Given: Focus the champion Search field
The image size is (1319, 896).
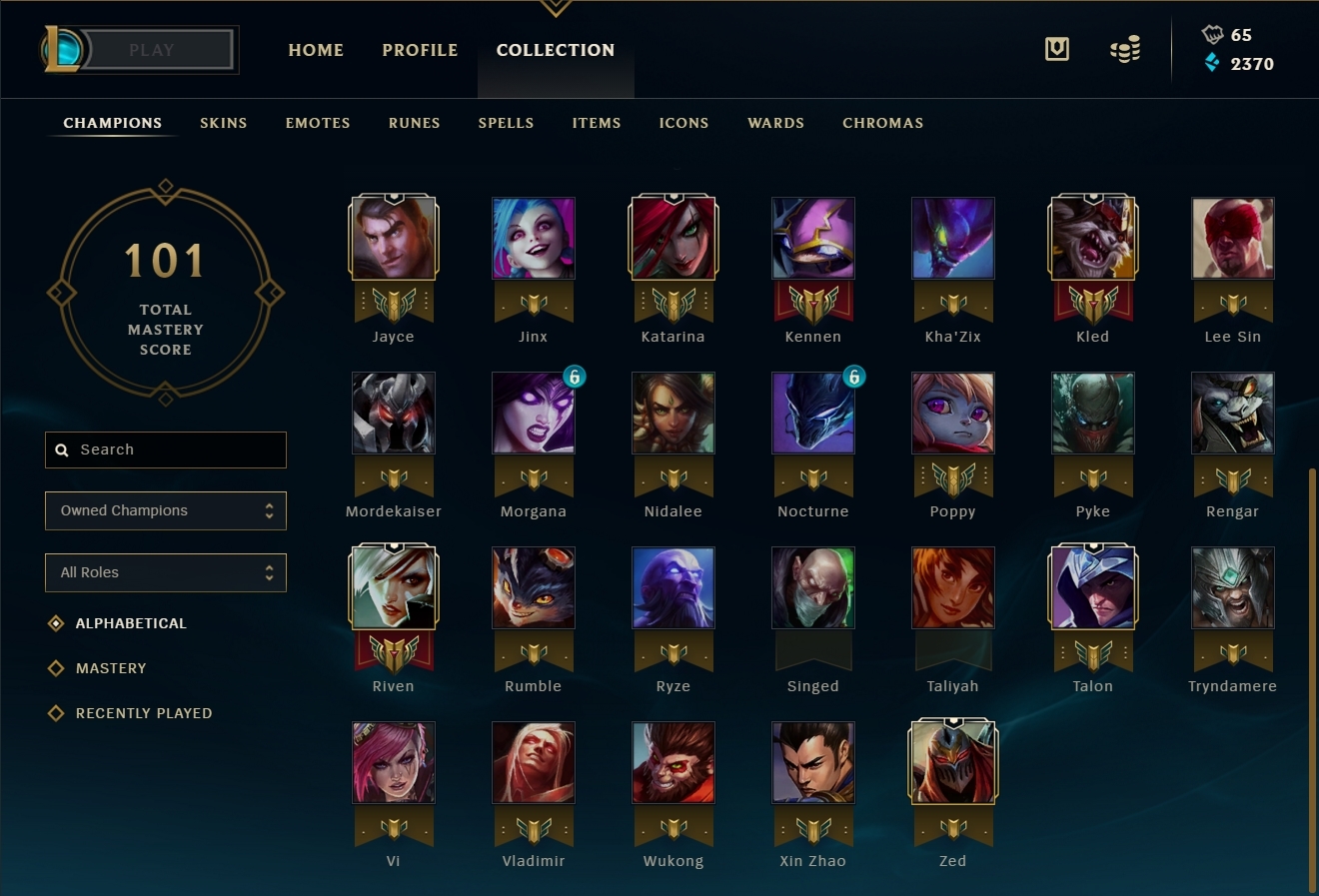Looking at the screenshot, I should coord(166,449).
